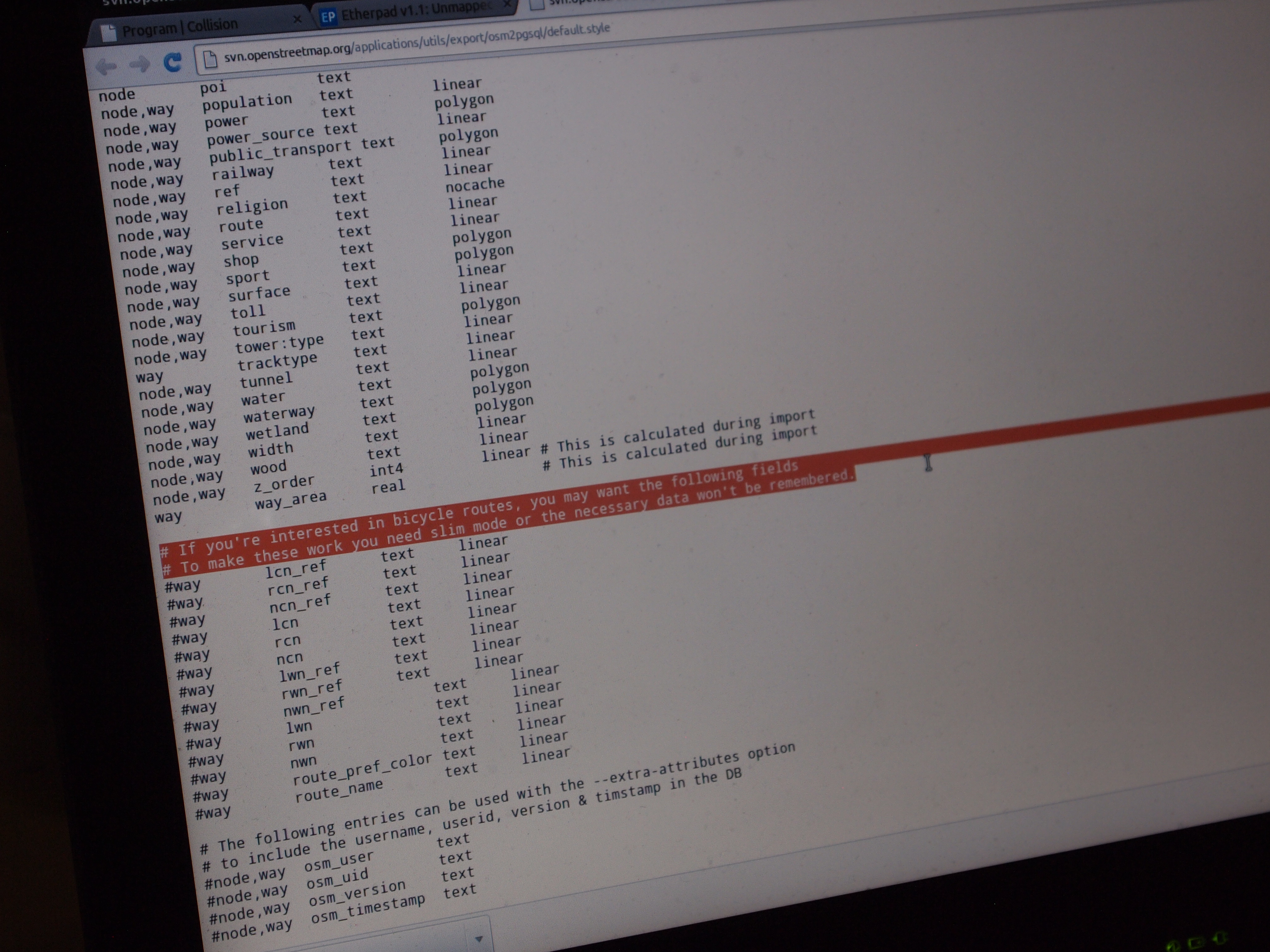The width and height of the screenshot is (1270, 952).
Task: Click the 'service' entry
Action: pos(252,241)
